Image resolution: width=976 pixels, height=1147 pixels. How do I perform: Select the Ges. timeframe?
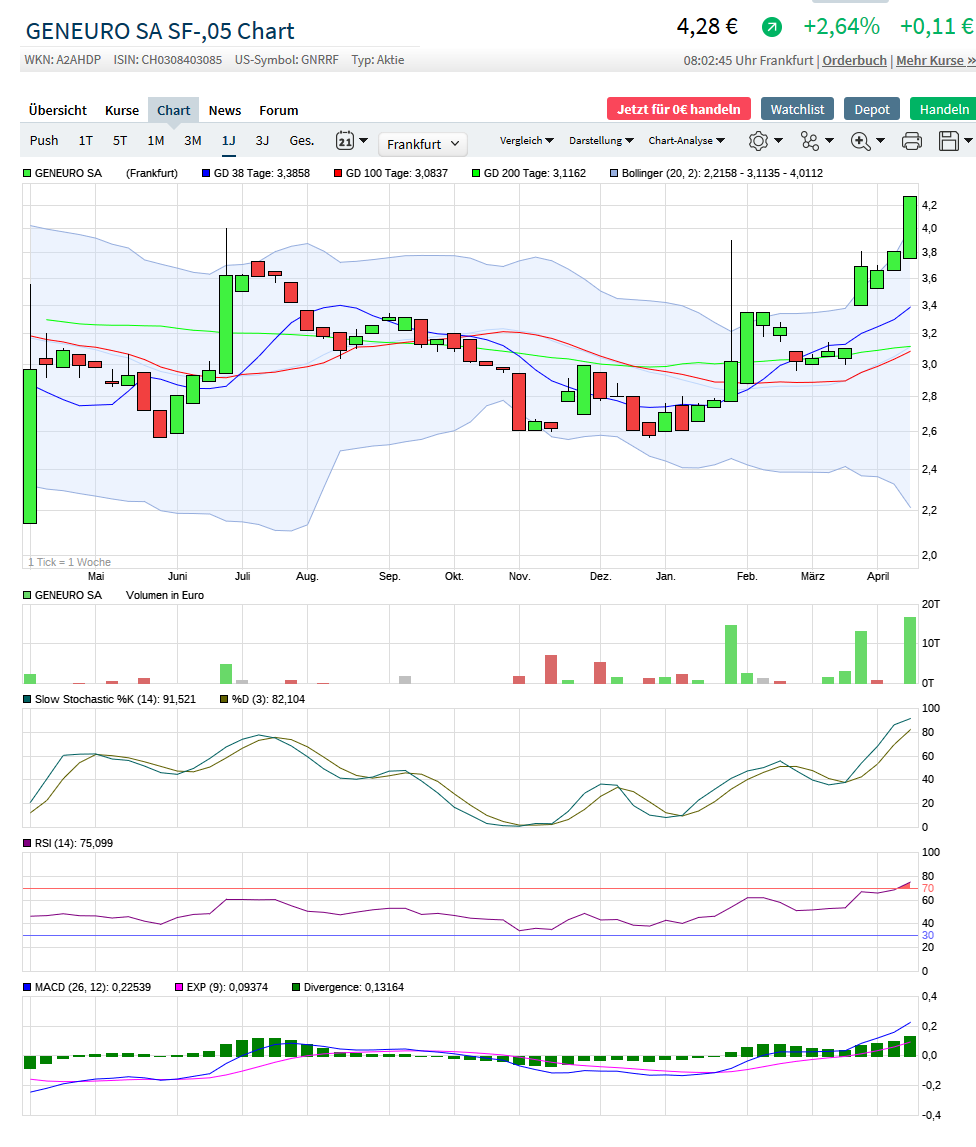point(301,140)
